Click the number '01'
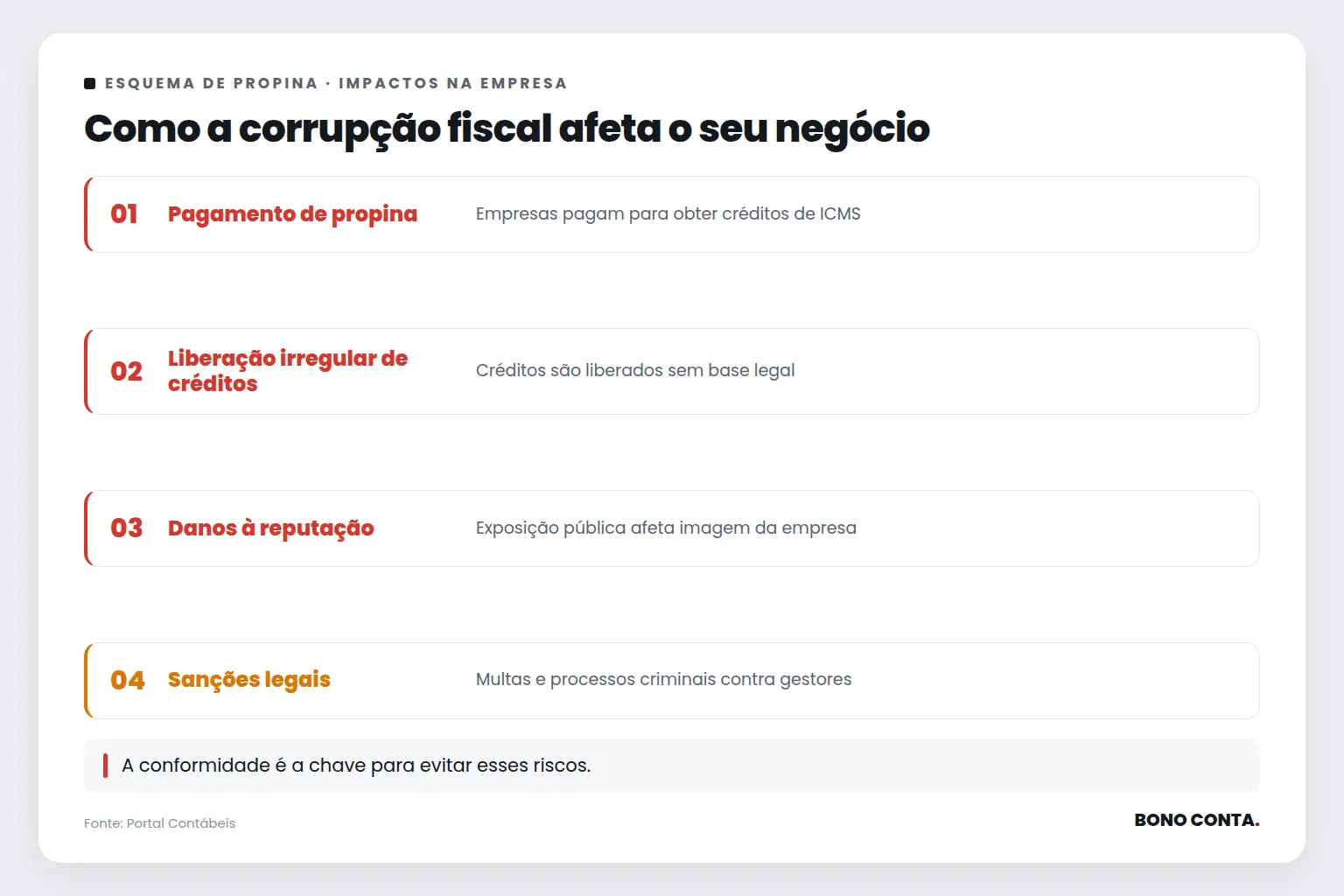This screenshot has width=1344, height=896. [124, 214]
